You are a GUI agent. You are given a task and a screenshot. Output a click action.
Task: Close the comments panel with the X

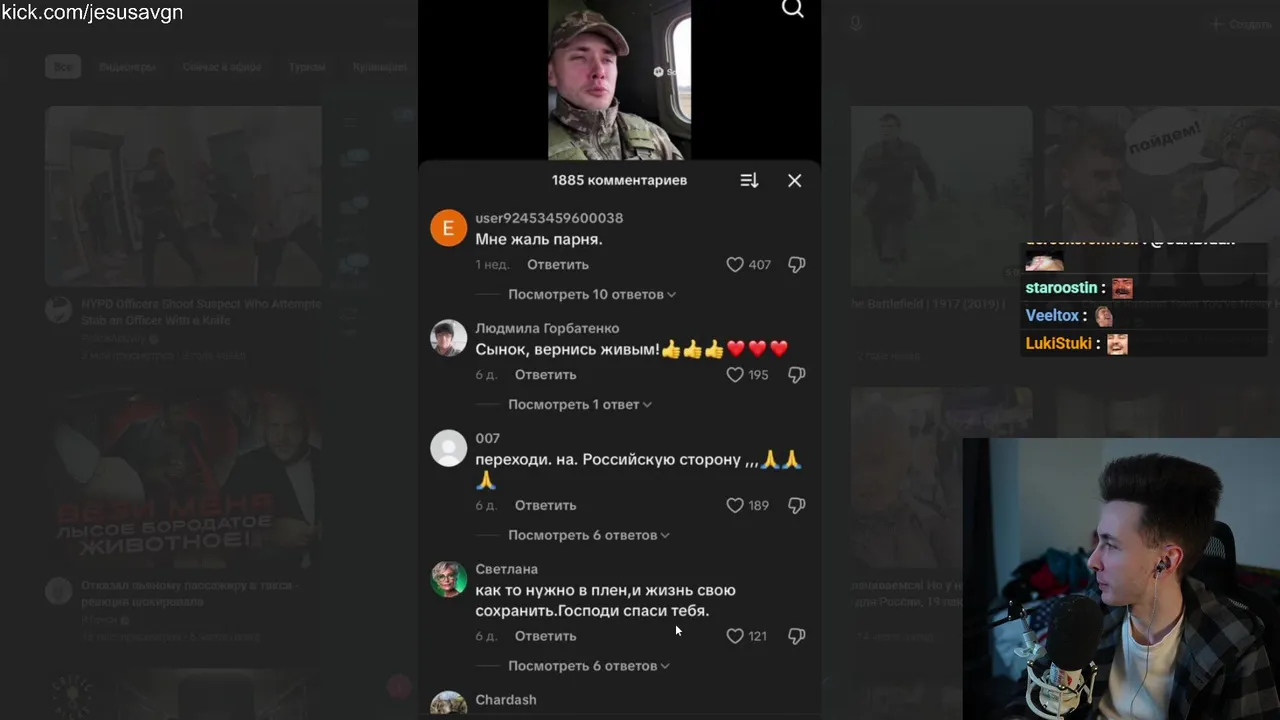(x=794, y=180)
